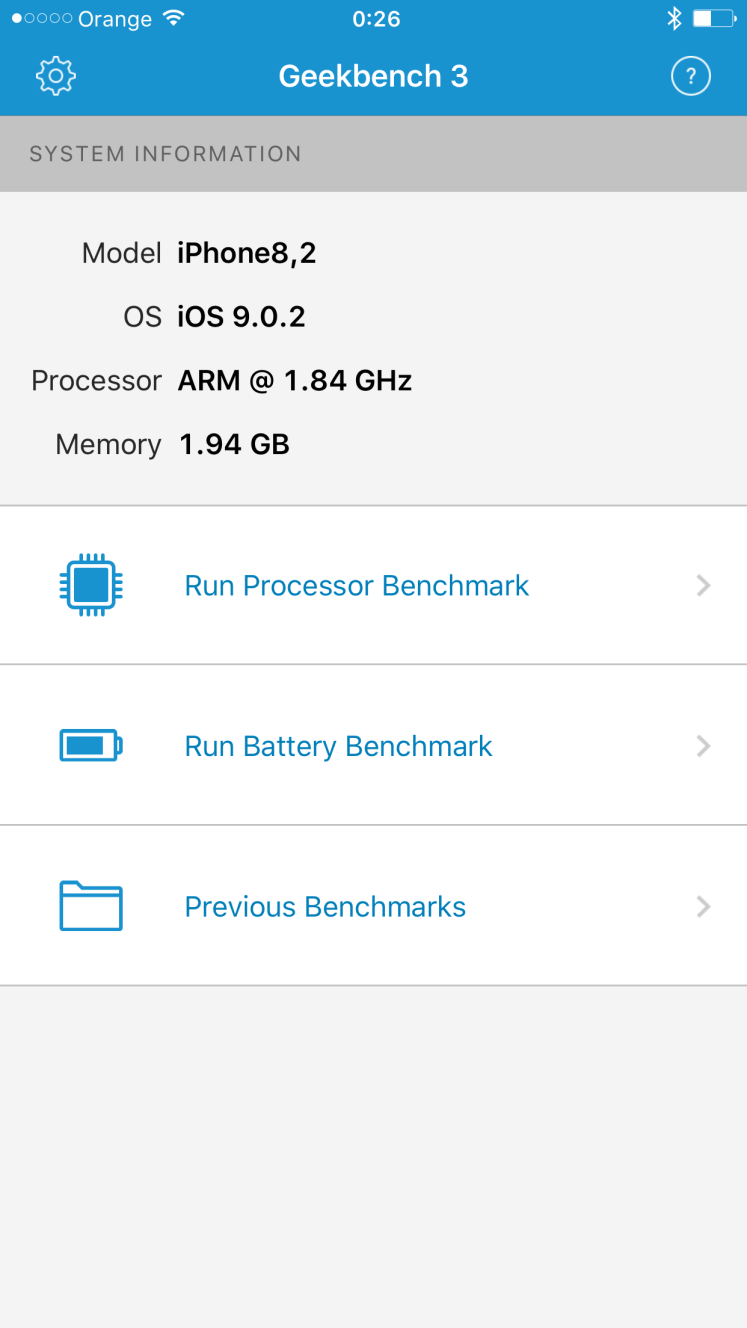The width and height of the screenshot is (747, 1328).
Task: Tap the processor chip icon
Action: (91, 585)
